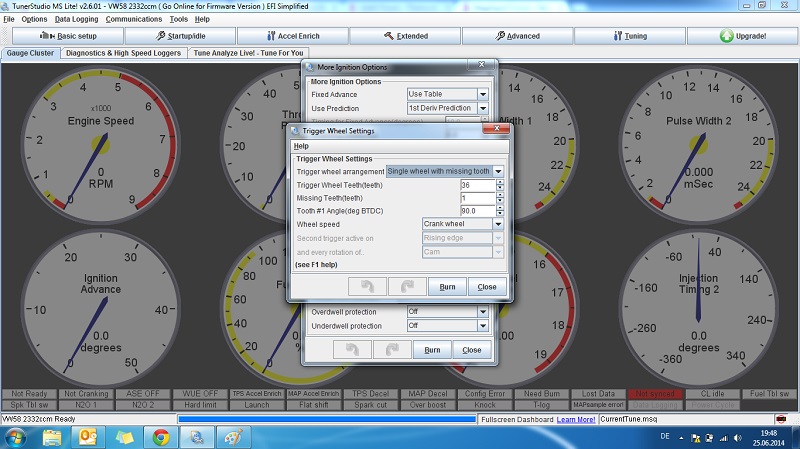Expand the Wheel speed dropdown
800x449 pixels.
(x=499, y=224)
